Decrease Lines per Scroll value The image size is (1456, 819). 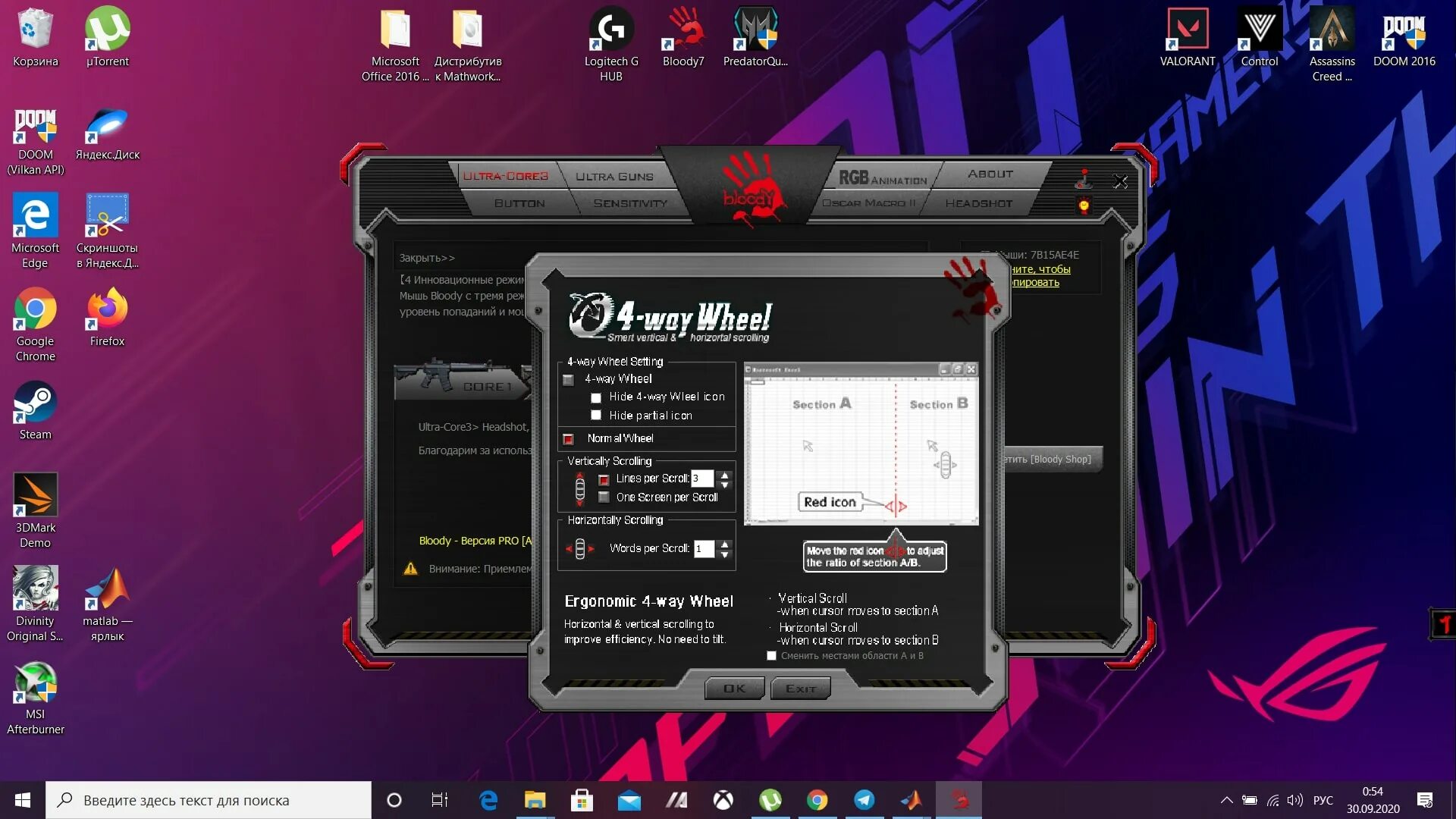tap(725, 485)
